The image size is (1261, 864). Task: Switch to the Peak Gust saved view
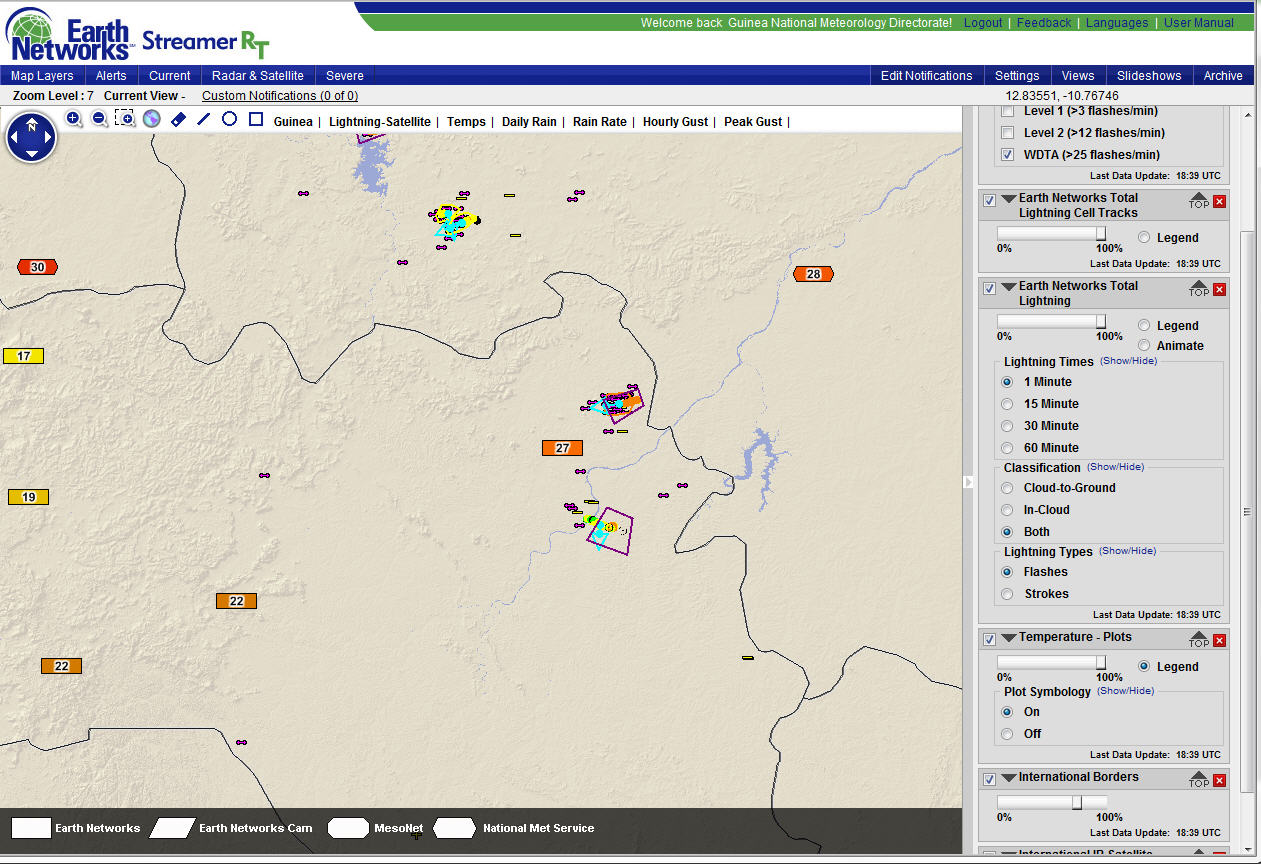point(753,122)
